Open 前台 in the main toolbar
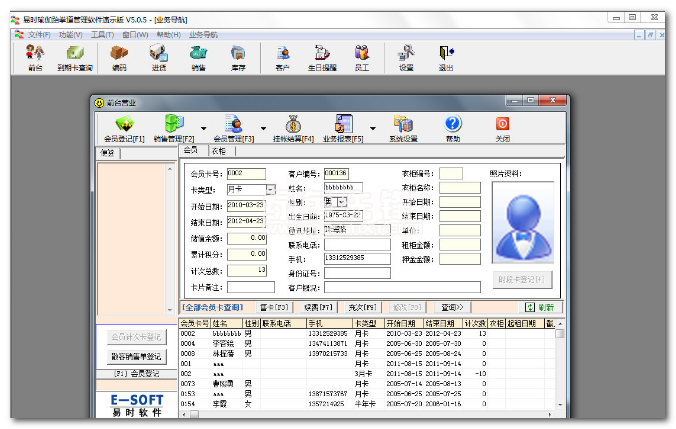676x429 pixels. pos(35,57)
